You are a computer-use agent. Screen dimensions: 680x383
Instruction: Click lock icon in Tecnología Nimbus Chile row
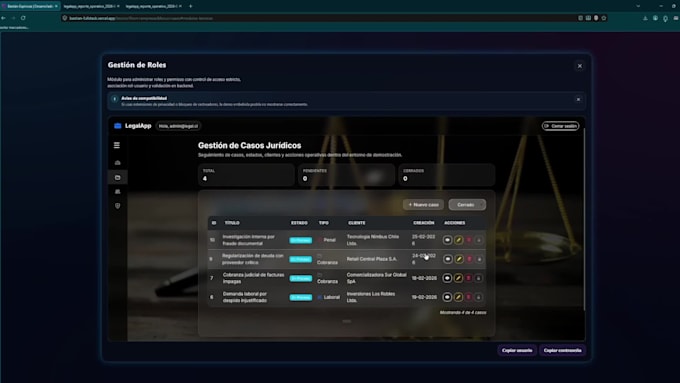[479, 240]
